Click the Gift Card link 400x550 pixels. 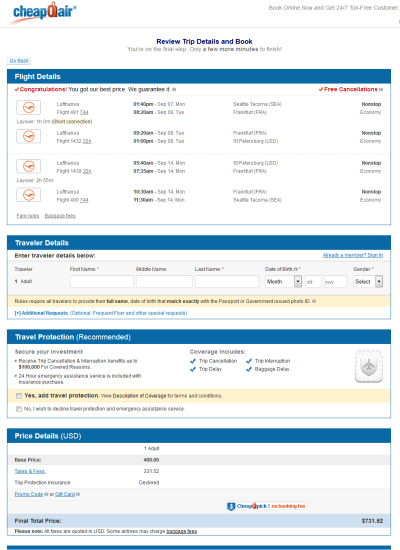point(65,494)
